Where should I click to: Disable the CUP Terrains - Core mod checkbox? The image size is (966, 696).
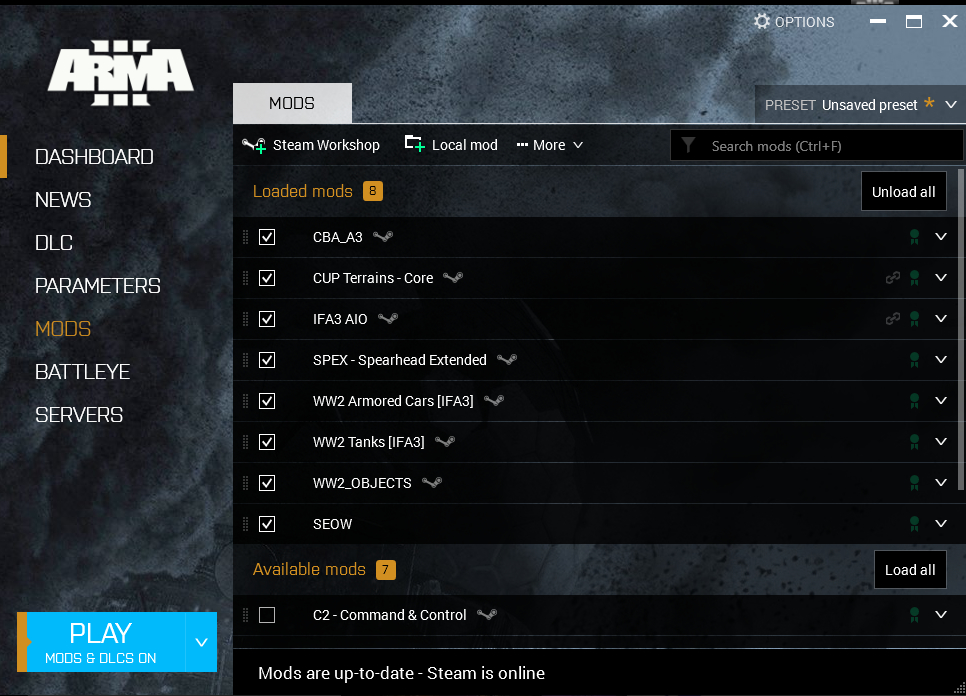point(267,278)
